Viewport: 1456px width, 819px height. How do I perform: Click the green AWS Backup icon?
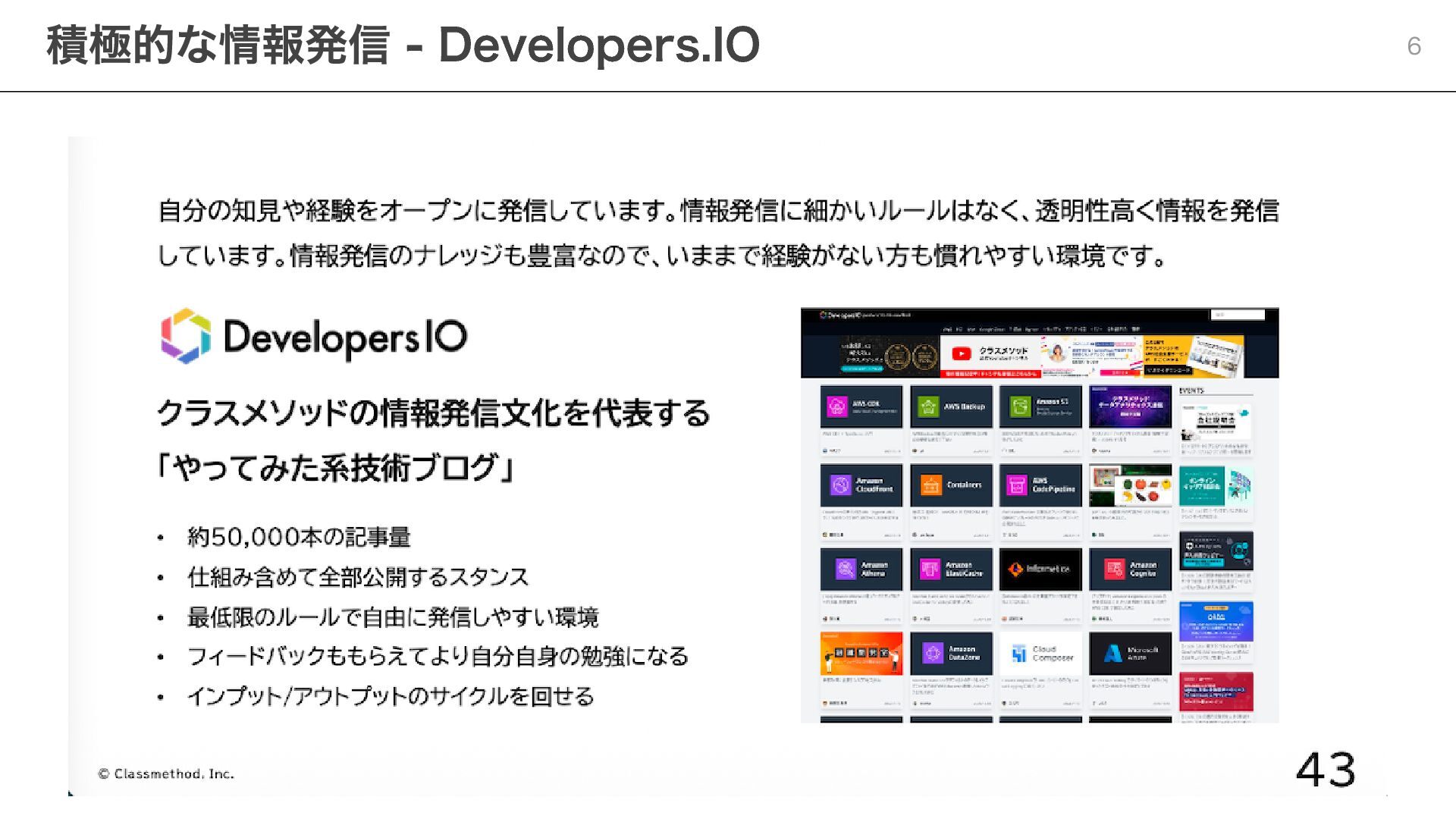coord(927,406)
